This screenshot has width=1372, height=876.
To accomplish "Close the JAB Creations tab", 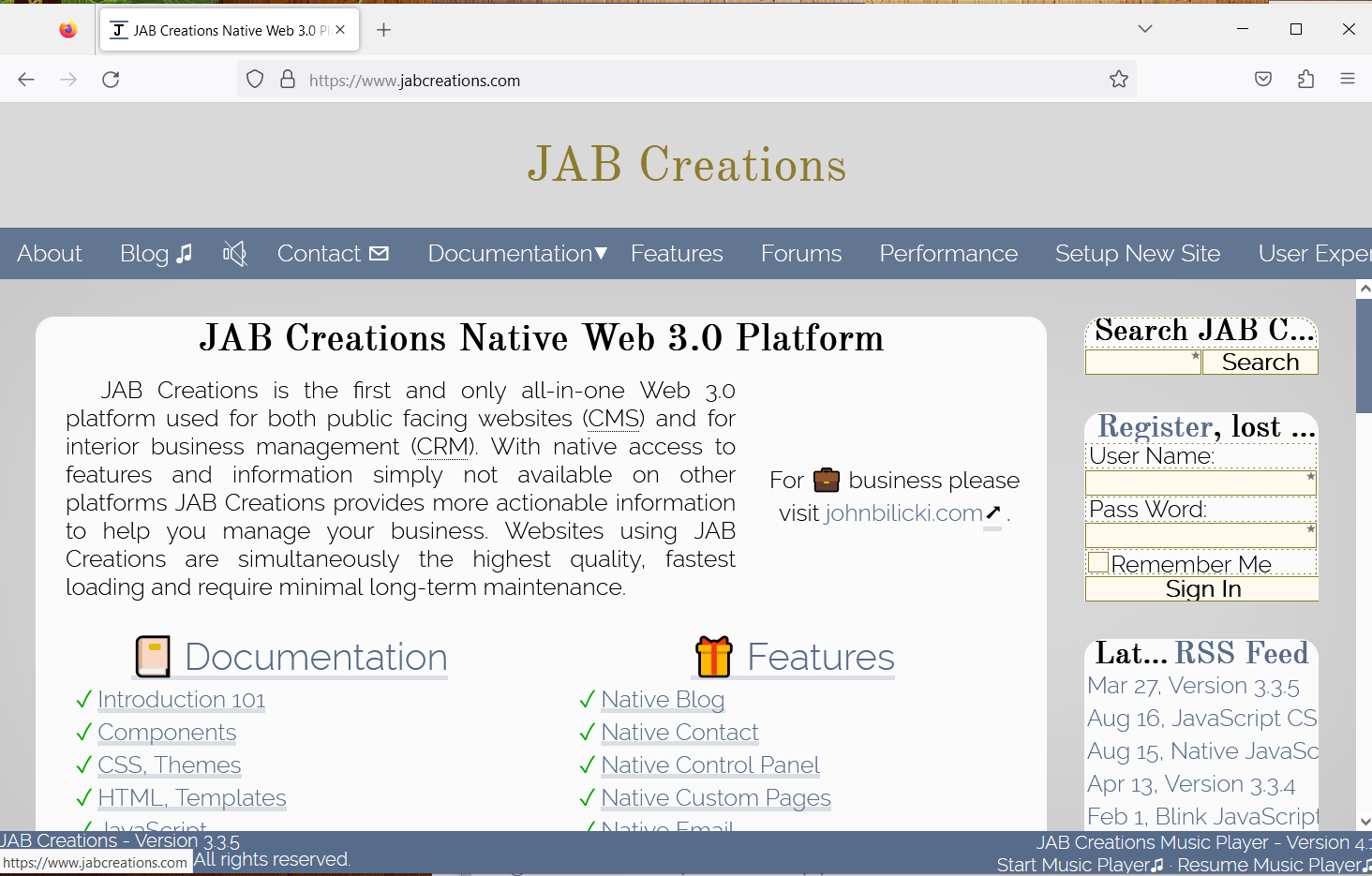I will coord(340,30).
